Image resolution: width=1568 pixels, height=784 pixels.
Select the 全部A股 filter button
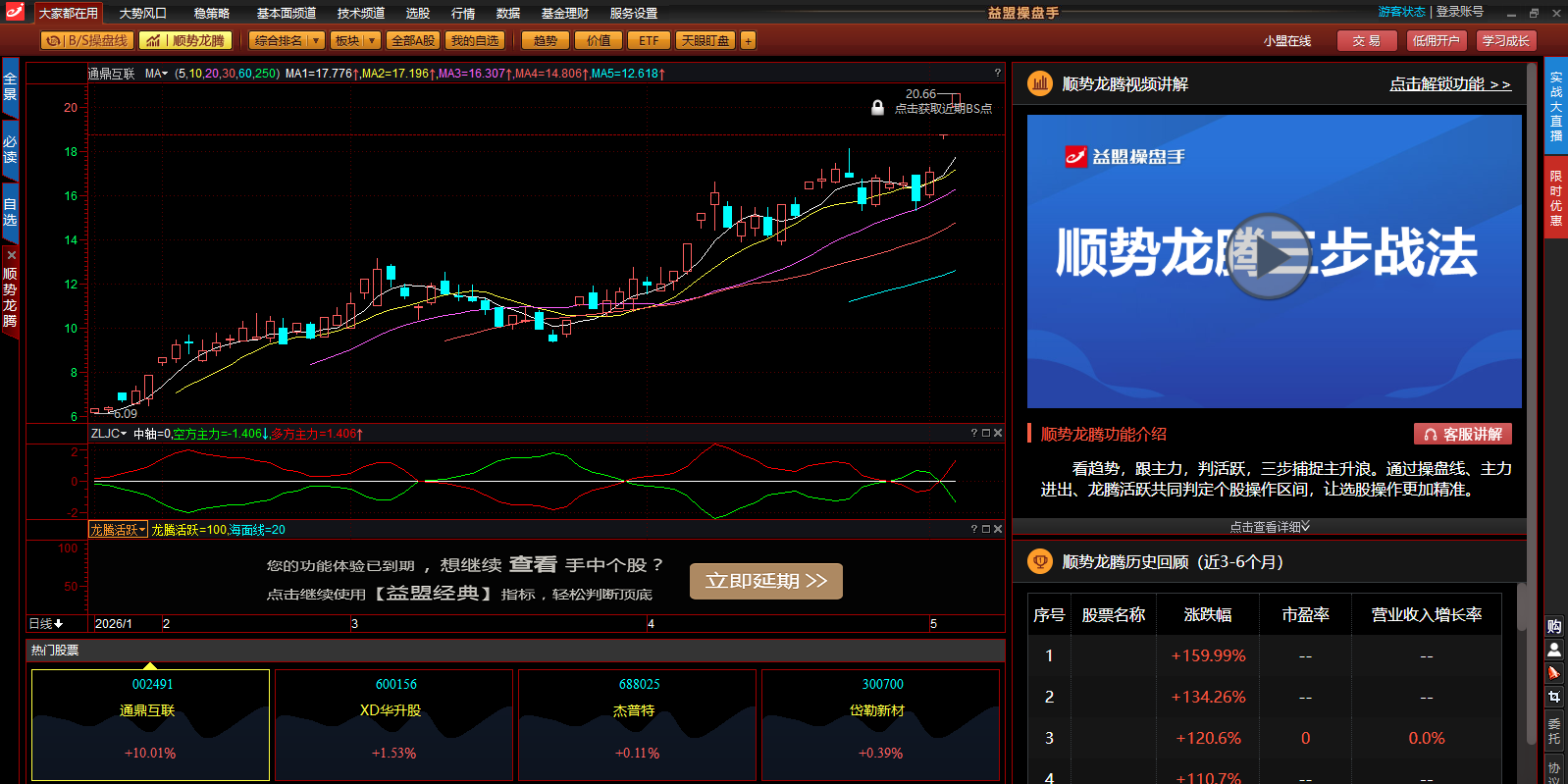click(413, 40)
